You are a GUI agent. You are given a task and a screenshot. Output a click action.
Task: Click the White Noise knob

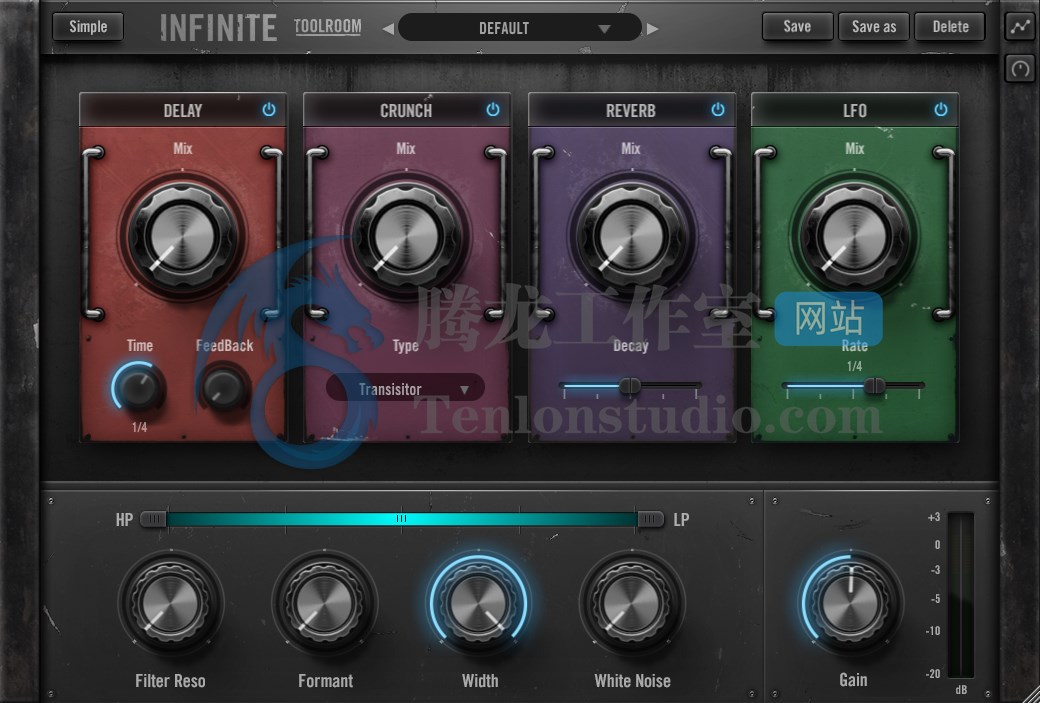pos(632,604)
